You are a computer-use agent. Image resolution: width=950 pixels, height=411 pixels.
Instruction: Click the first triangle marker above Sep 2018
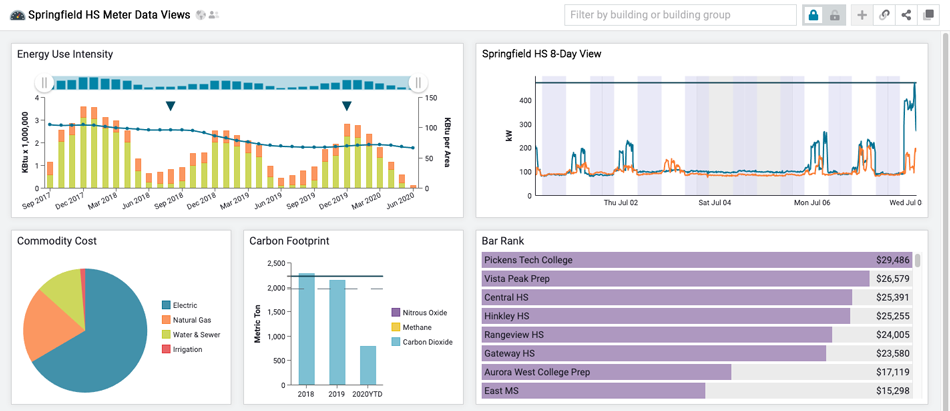coord(170,106)
